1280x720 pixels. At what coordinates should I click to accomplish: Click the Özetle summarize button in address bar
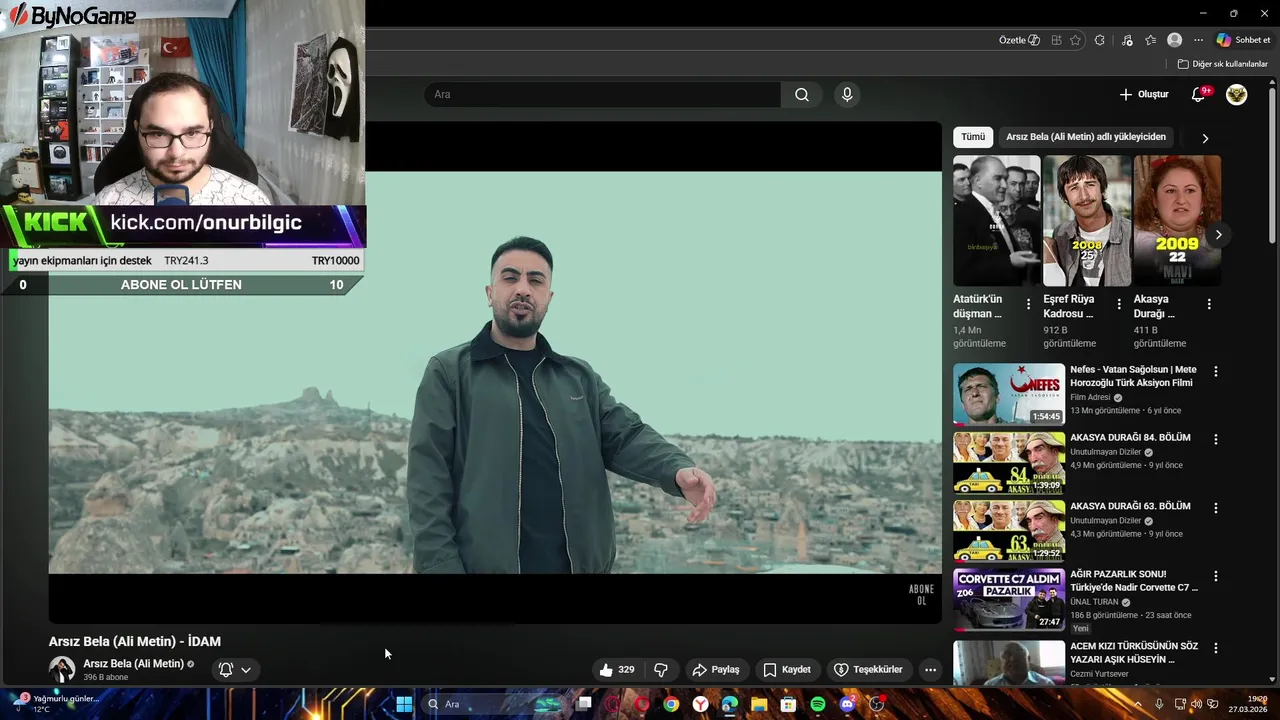coord(1019,40)
